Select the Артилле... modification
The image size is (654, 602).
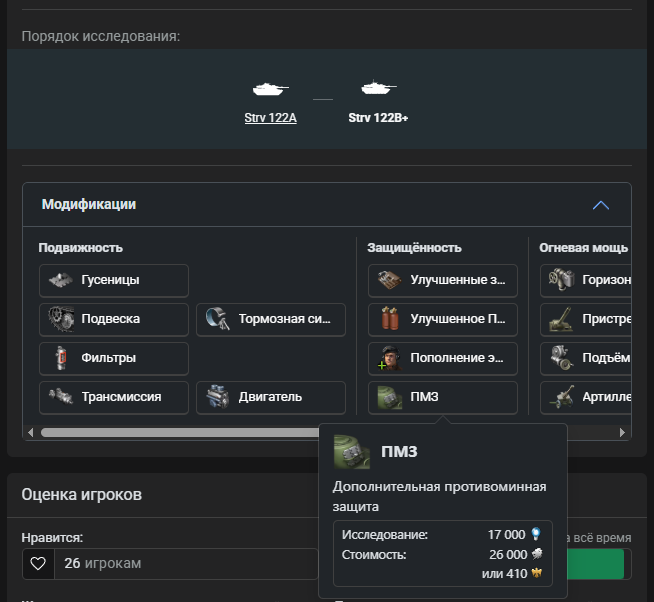(x=586, y=397)
